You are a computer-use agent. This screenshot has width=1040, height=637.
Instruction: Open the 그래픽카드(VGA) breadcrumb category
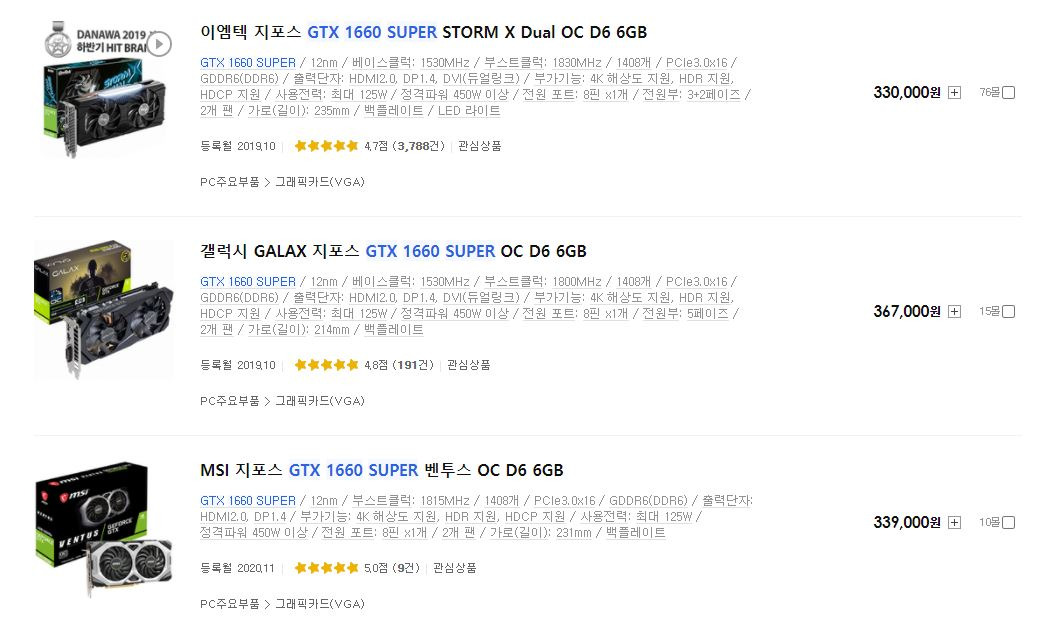click(318, 183)
